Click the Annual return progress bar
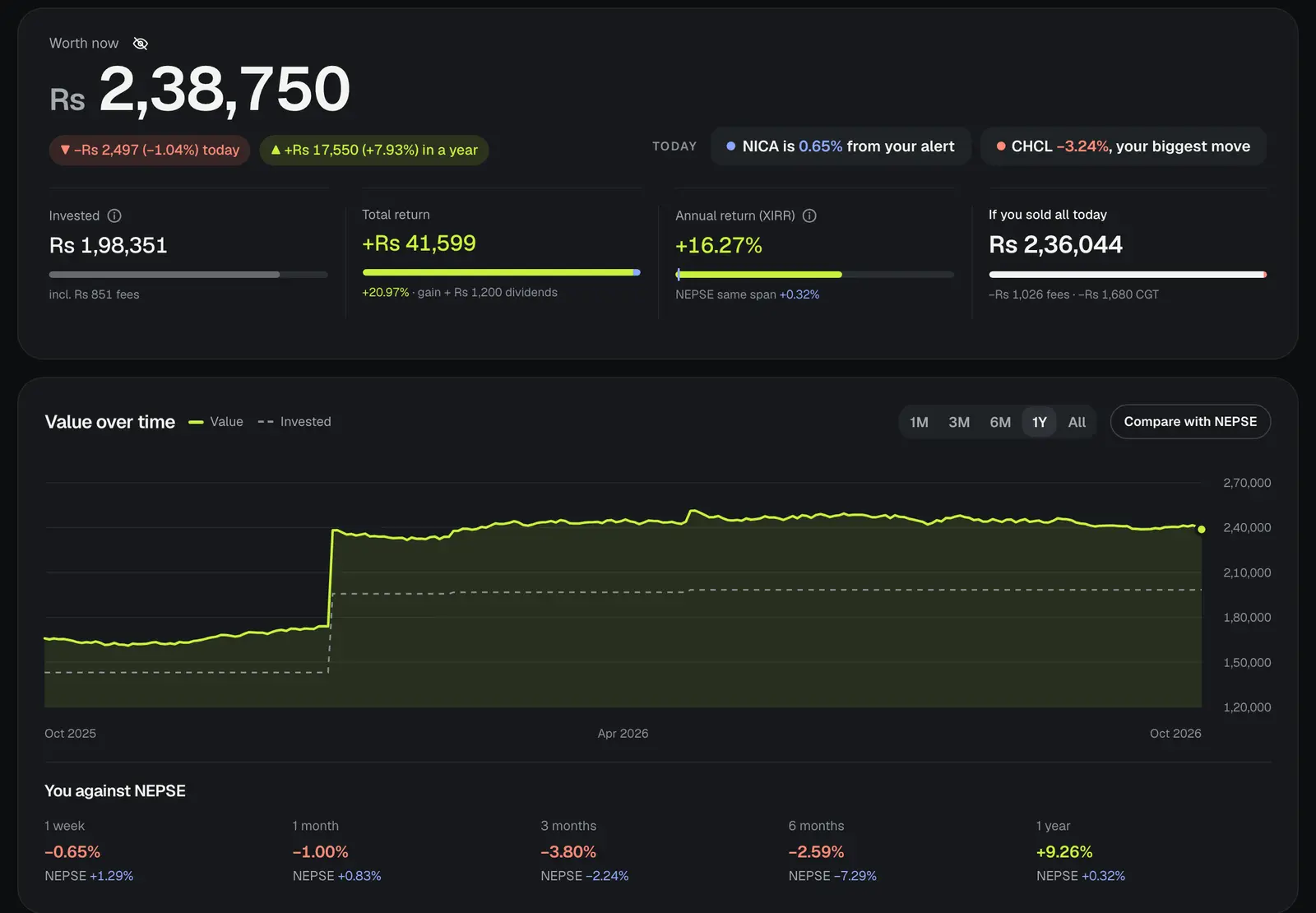Viewport: 1316px width, 913px height. click(815, 275)
